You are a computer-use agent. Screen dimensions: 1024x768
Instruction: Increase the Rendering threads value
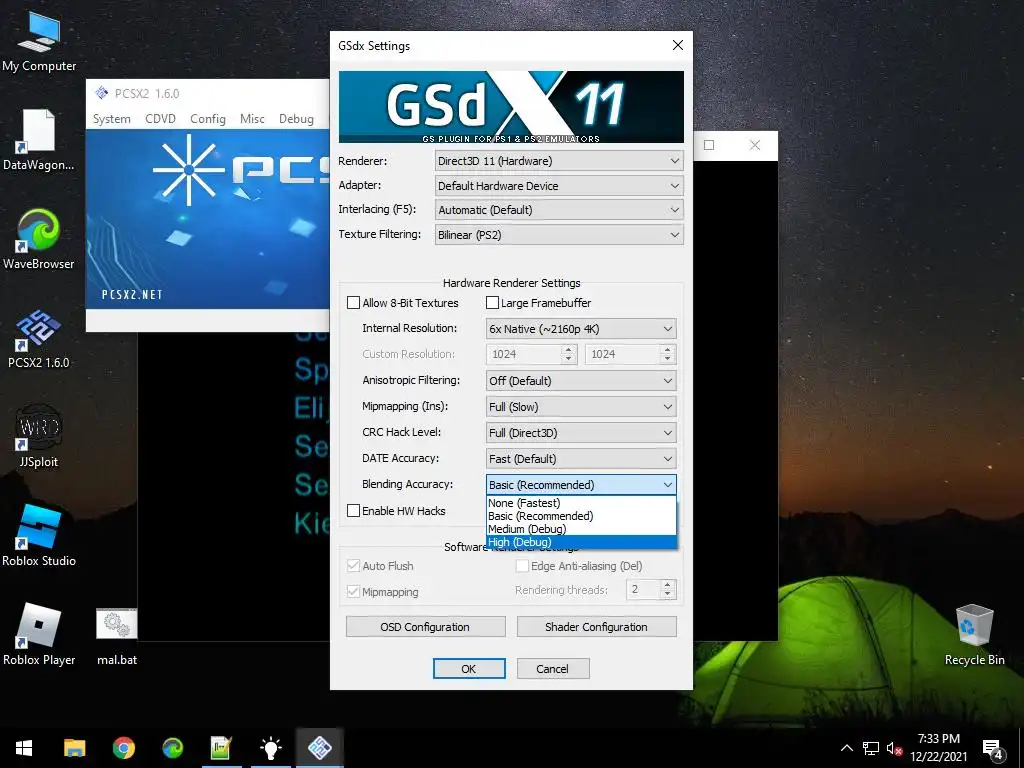coord(667,585)
